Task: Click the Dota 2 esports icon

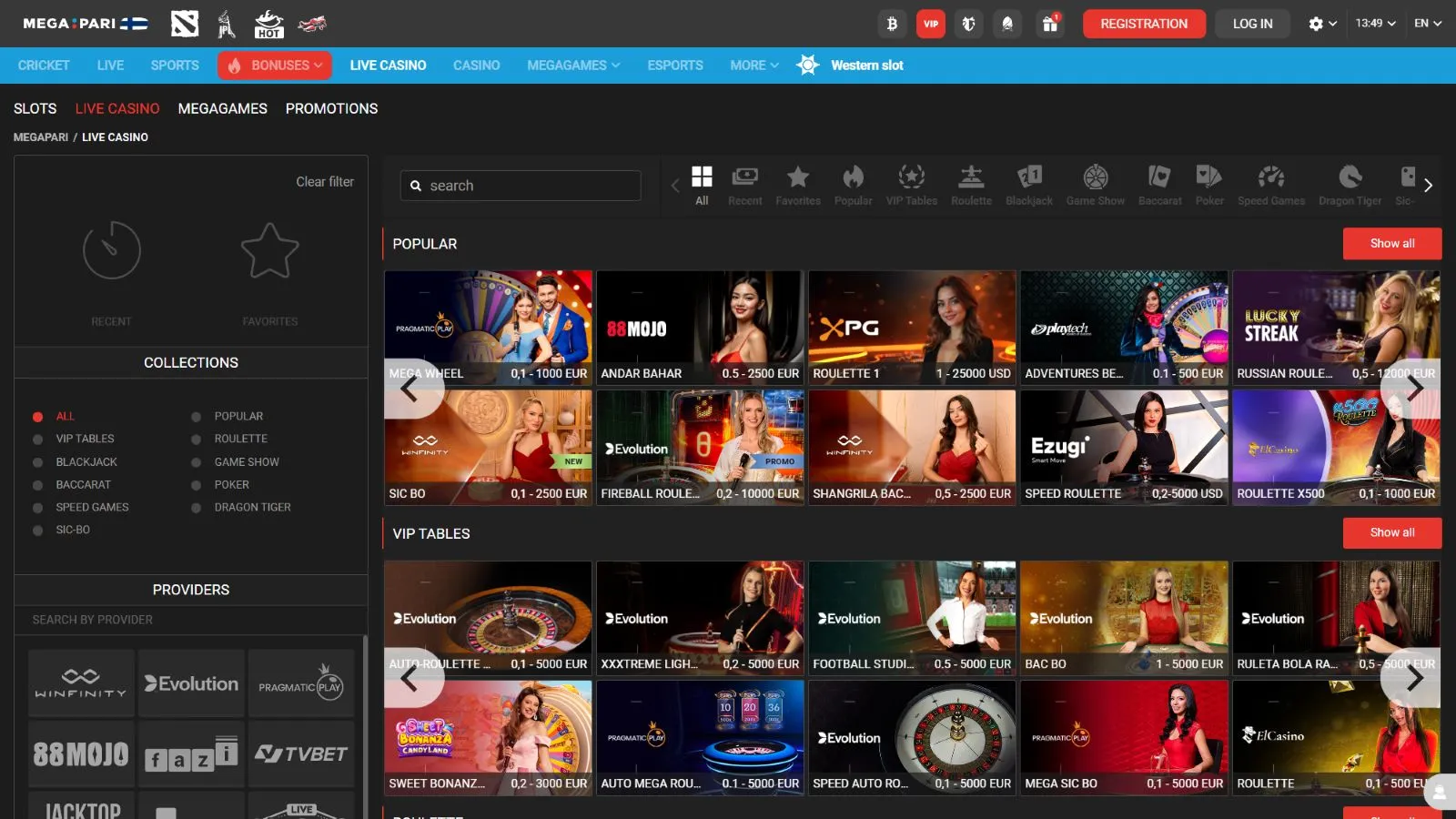Action: click(185, 24)
